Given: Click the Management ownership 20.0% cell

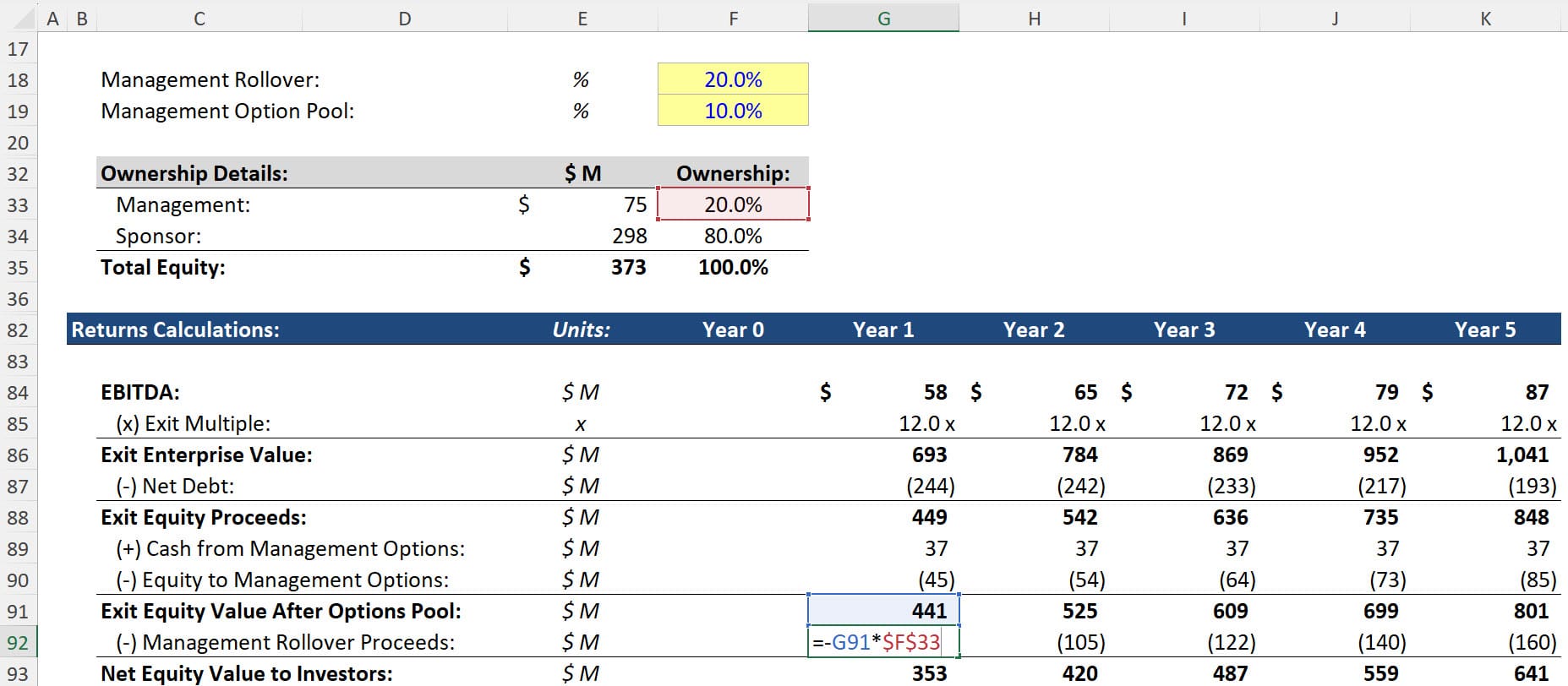Looking at the screenshot, I should [733, 204].
